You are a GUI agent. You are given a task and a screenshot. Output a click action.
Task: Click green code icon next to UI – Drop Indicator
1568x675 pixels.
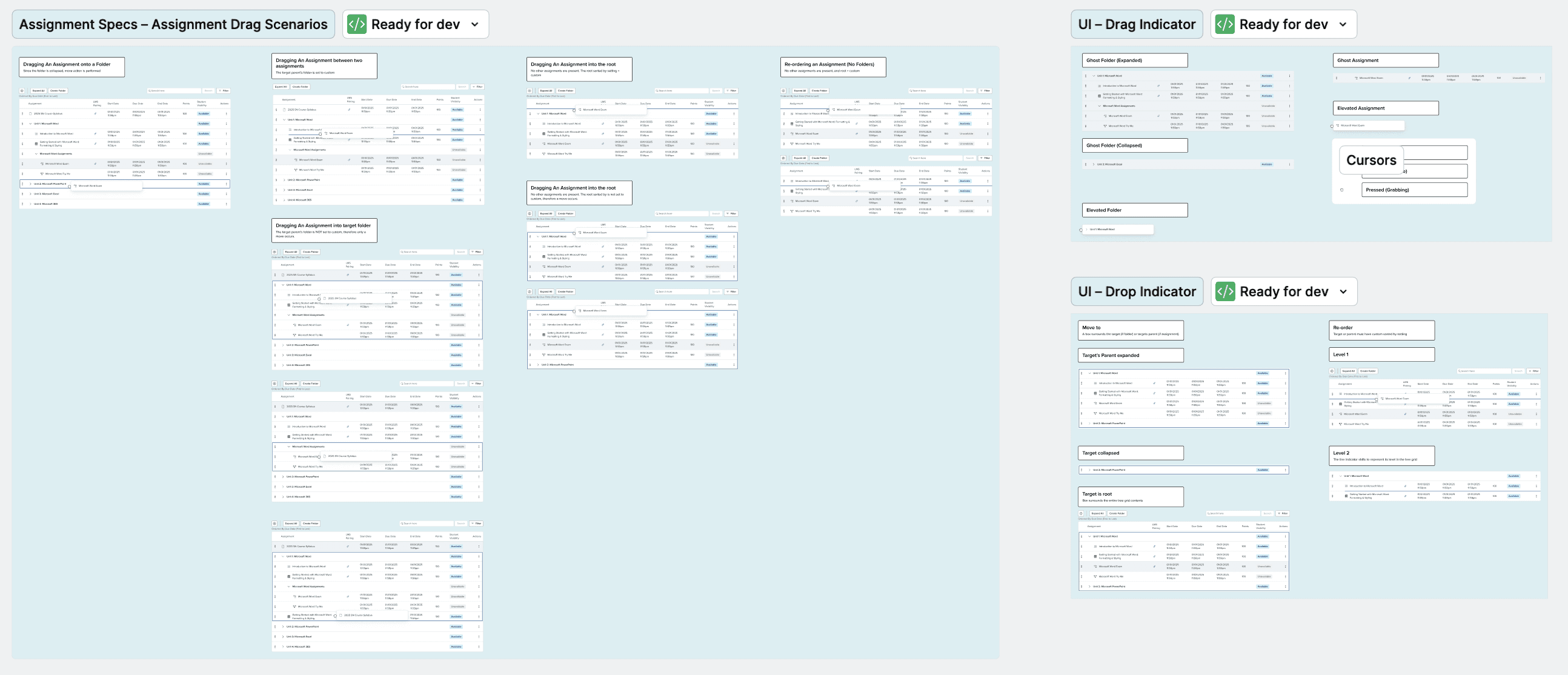coord(1224,291)
